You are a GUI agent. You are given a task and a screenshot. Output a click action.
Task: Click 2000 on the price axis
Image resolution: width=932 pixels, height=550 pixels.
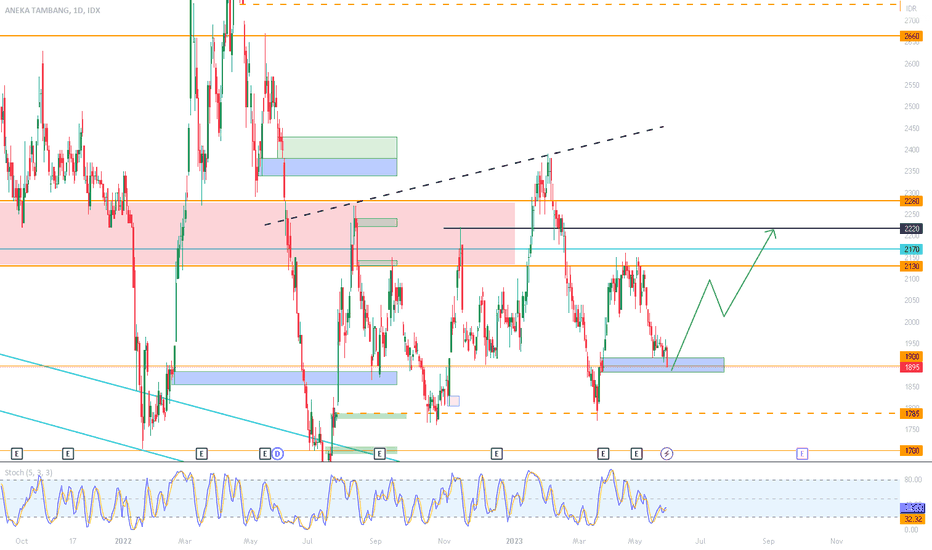point(912,322)
